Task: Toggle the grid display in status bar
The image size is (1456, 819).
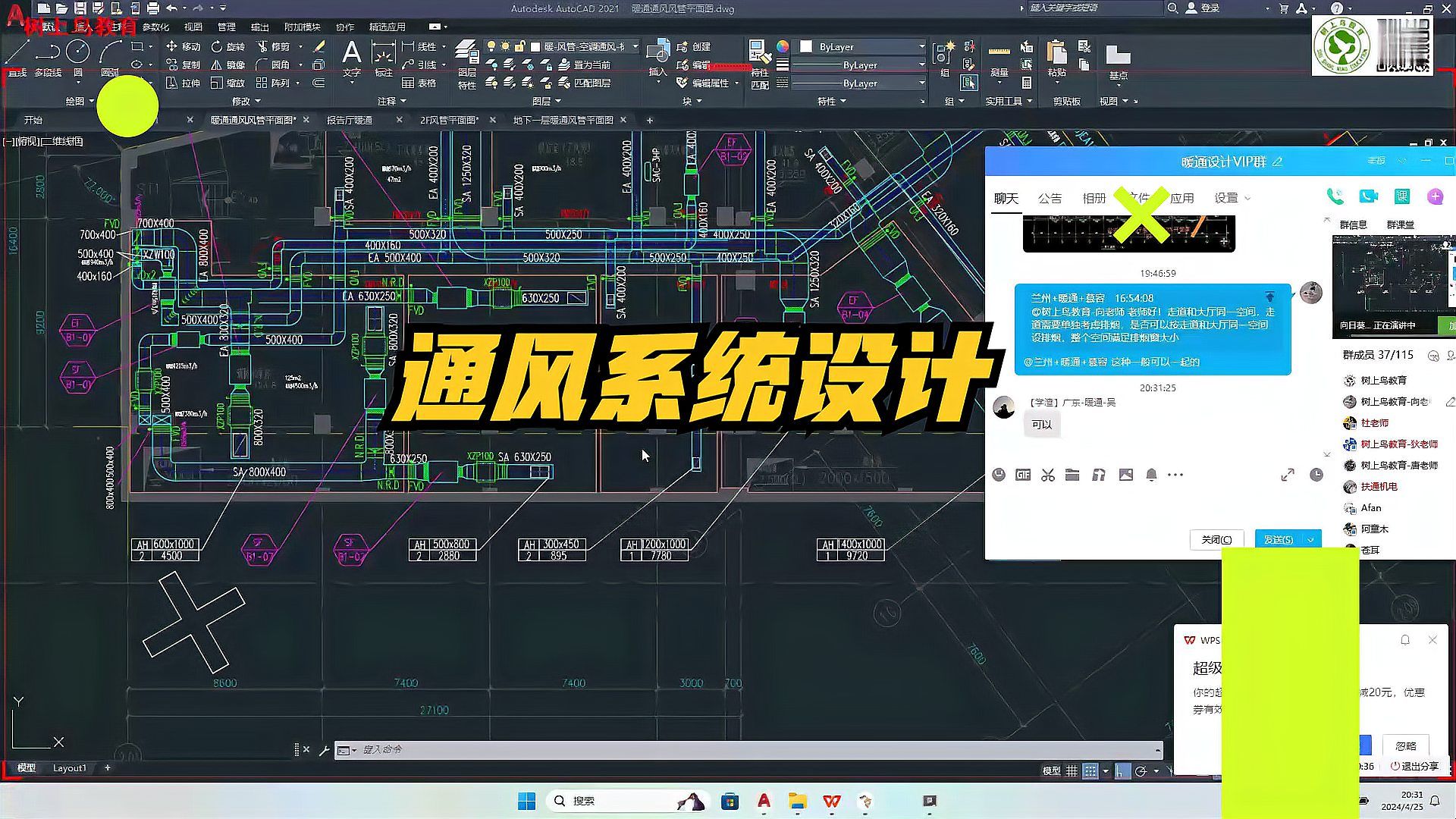Action: click(x=1072, y=770)
